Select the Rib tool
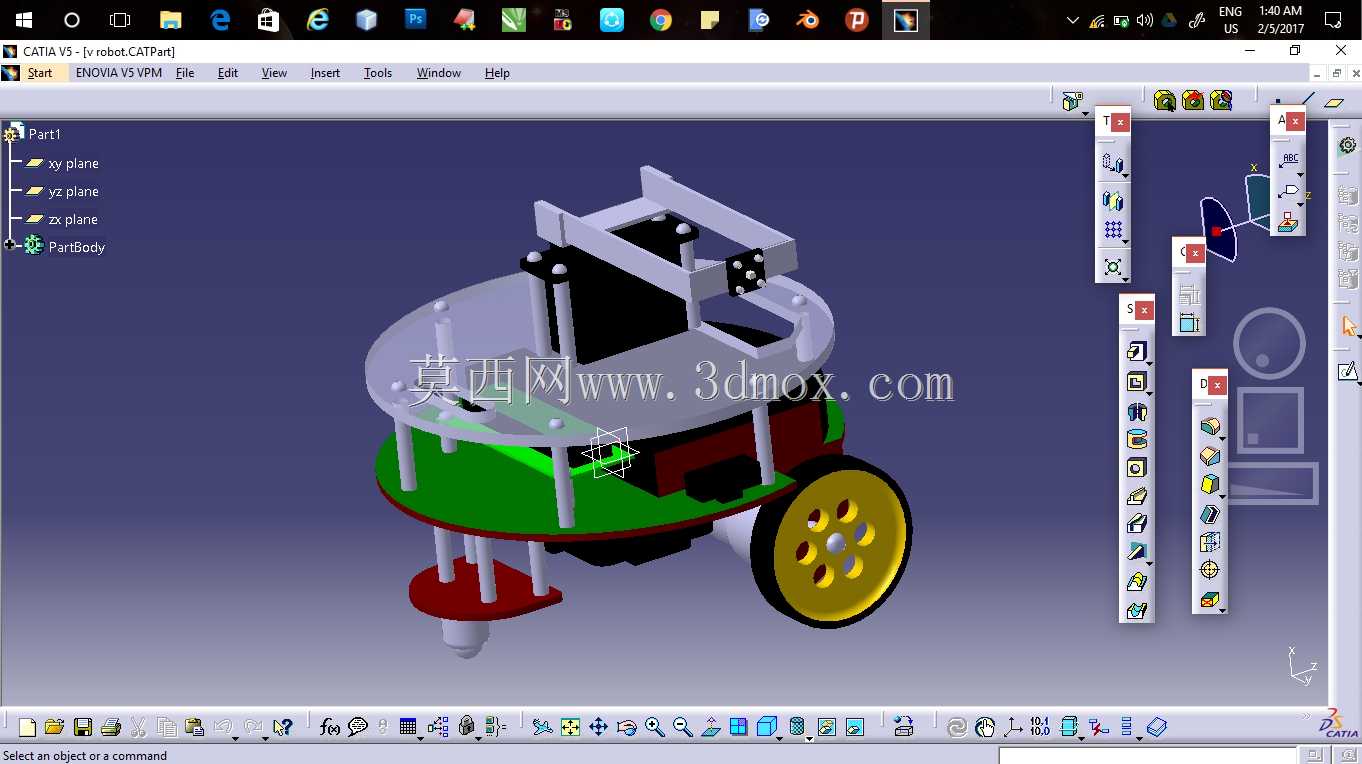 point(1136,496)
